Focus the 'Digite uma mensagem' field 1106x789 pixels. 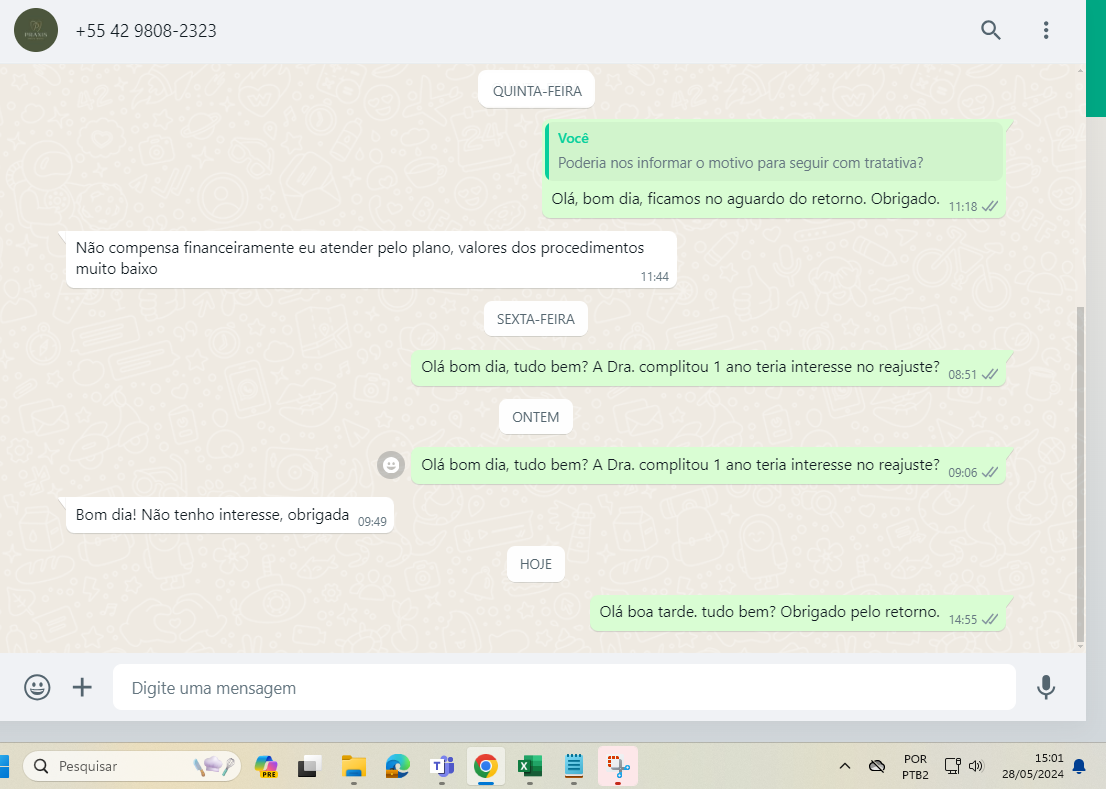click(564, 687)
